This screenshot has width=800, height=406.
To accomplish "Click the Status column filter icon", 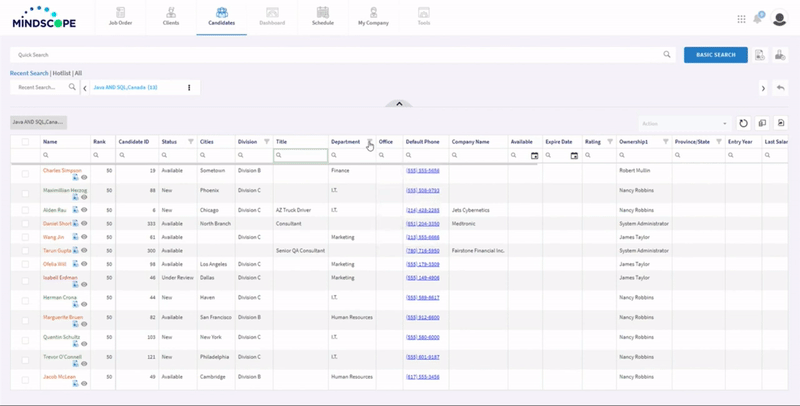I will pos(190,142).
